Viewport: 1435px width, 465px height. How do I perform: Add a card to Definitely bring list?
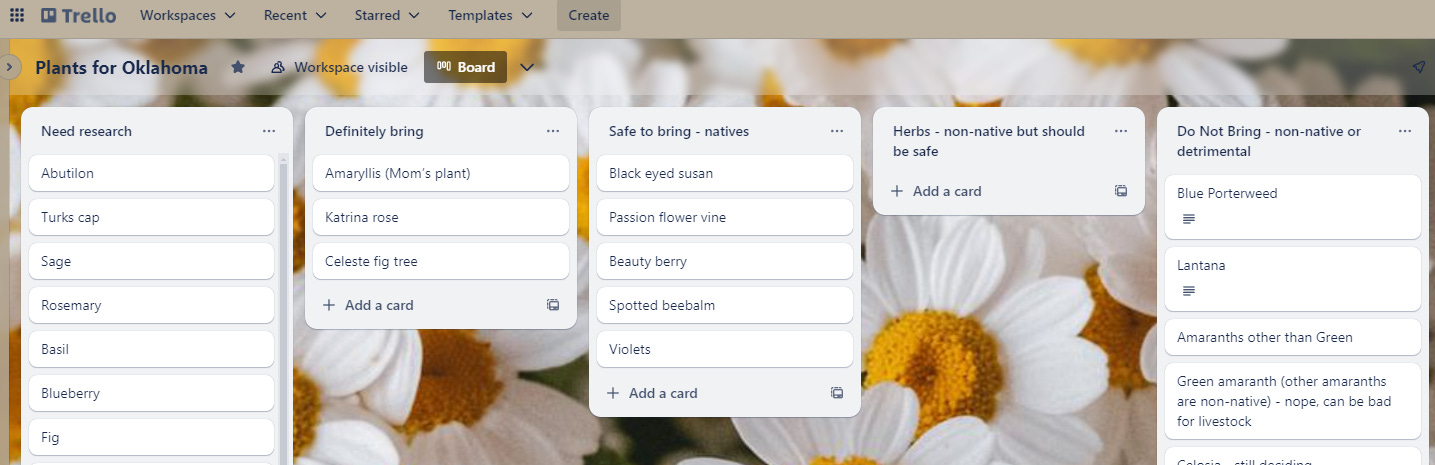(x=424, y=305)
